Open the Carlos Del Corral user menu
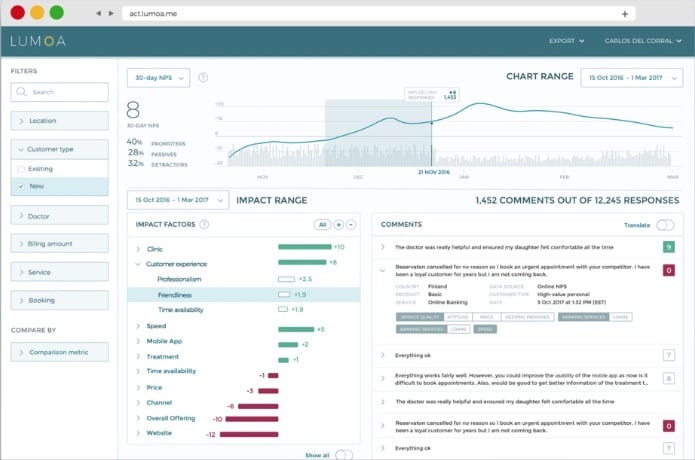The image size is (695, 460). 643,41
